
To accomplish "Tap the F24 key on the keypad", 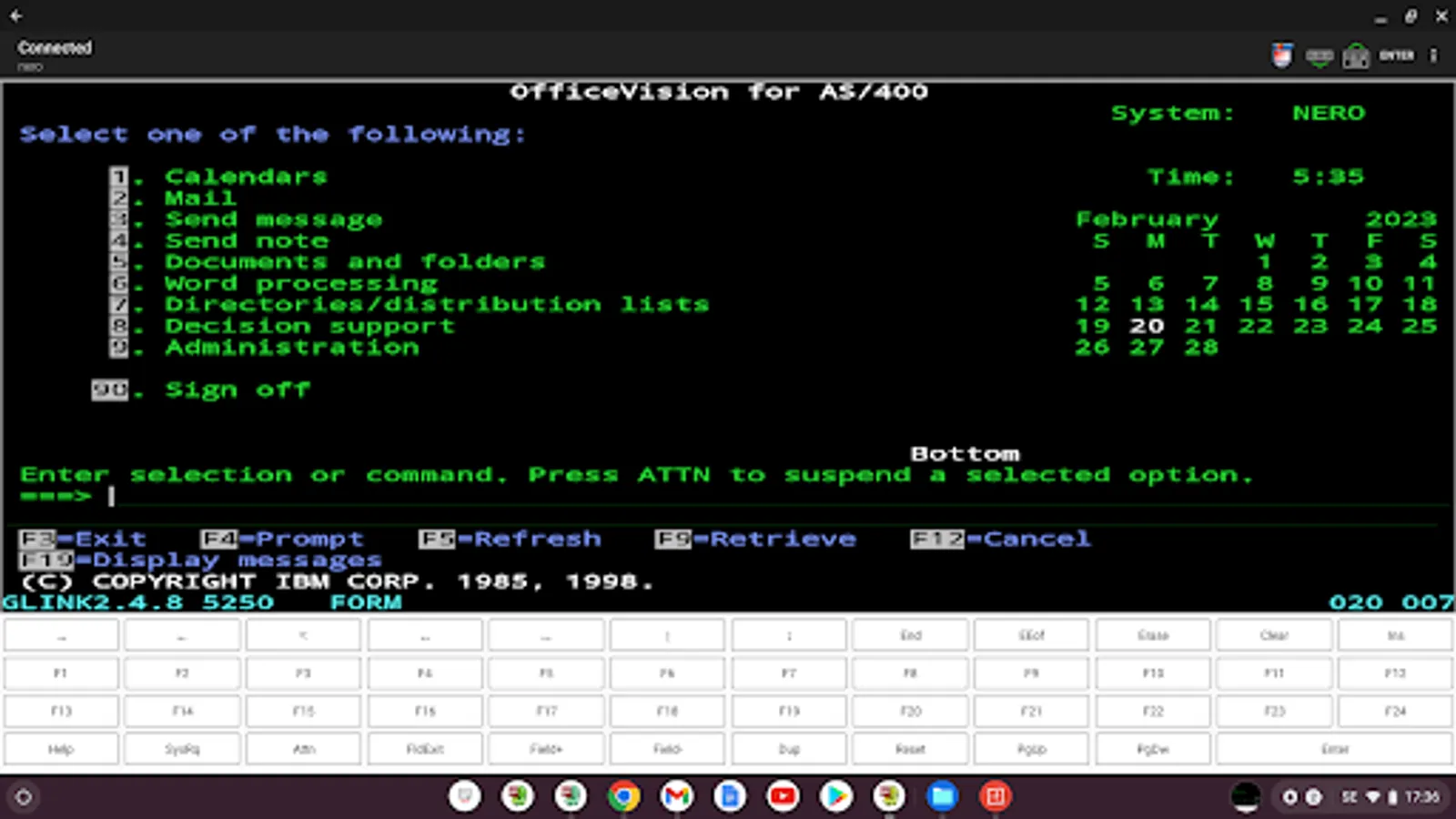I will 1395,712.
